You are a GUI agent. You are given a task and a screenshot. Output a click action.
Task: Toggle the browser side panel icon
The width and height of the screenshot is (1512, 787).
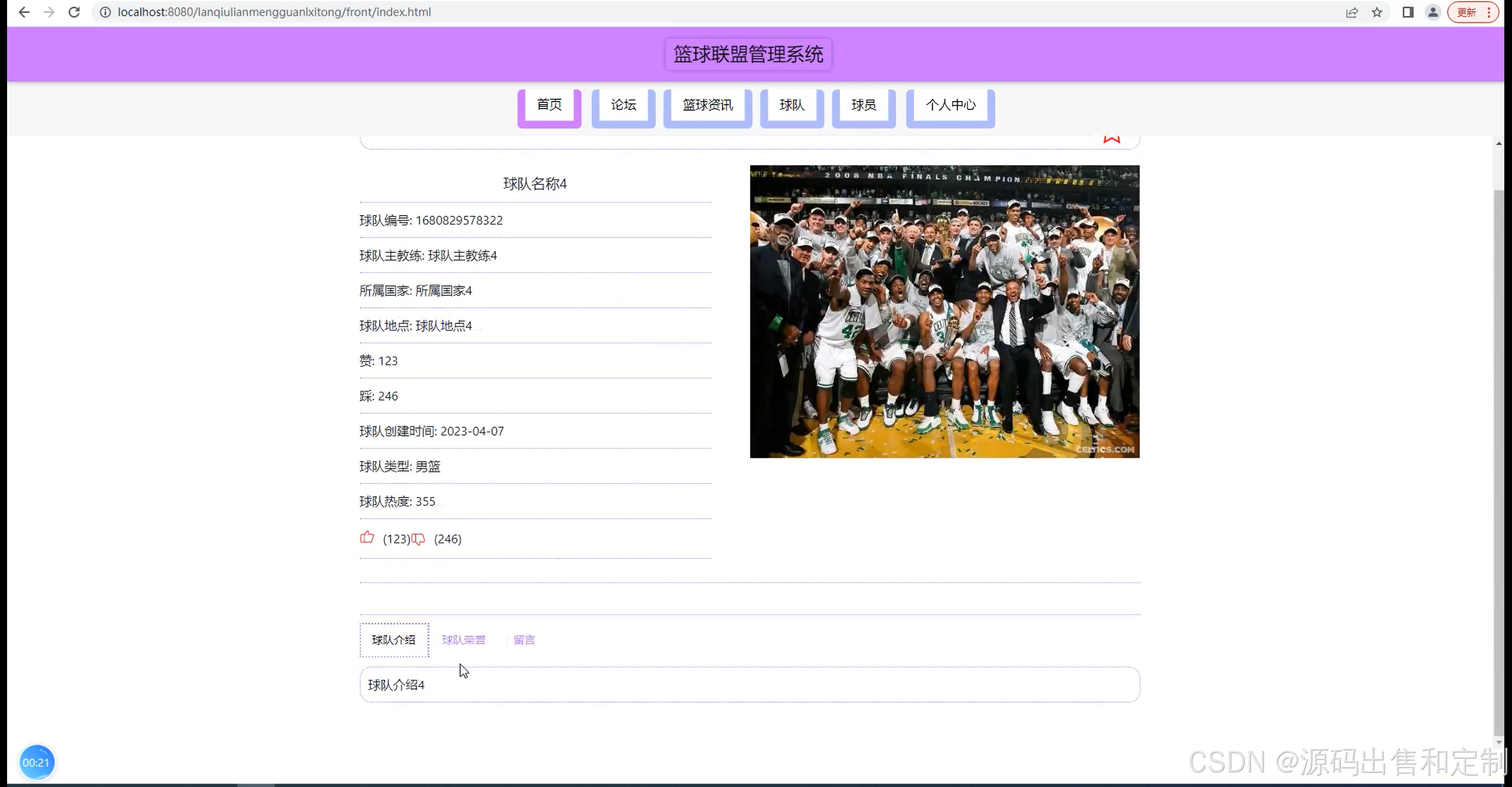(1407, 12)
